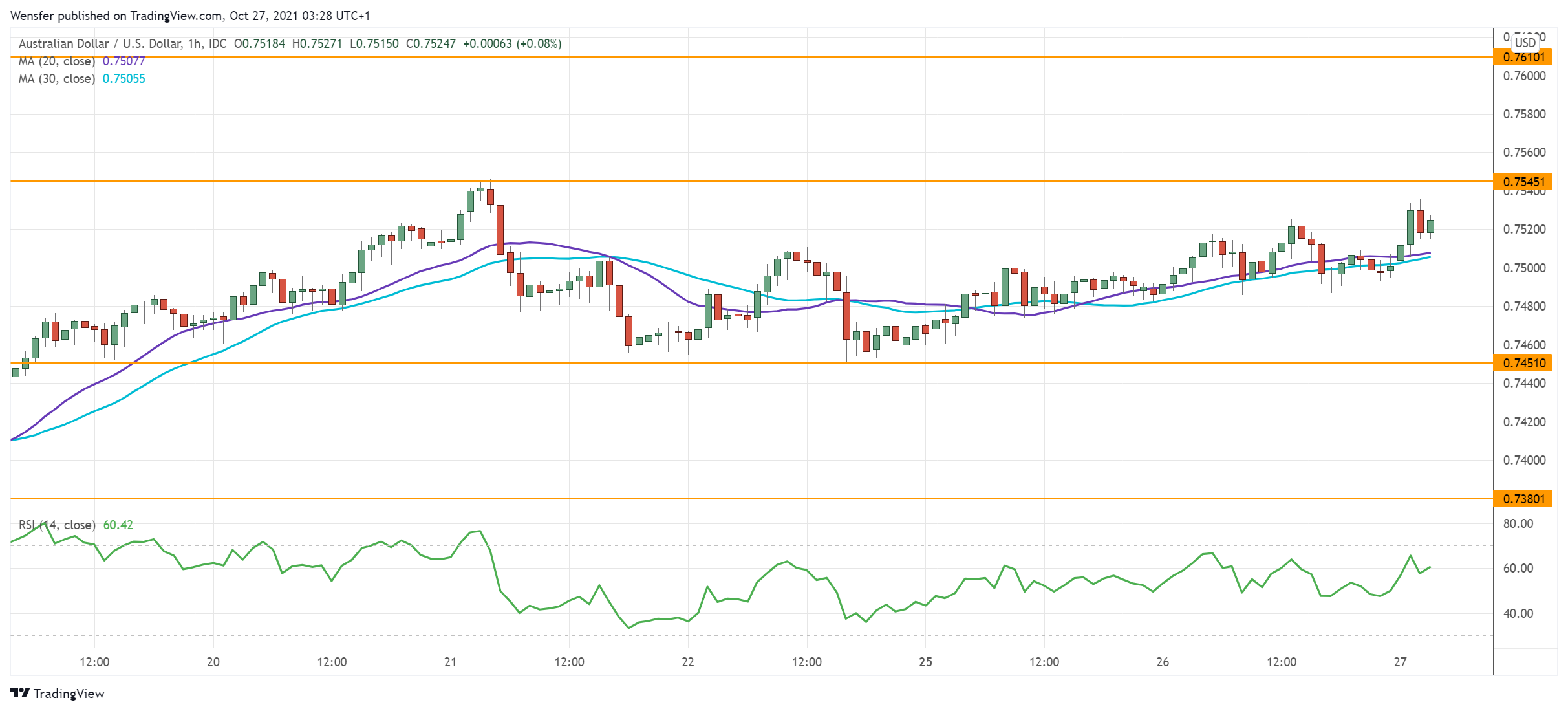Image resolution: width=1568 pixels, height=711 pixels.
Task: Click the 0.74510 orange price label
Action: [1524, 363]
